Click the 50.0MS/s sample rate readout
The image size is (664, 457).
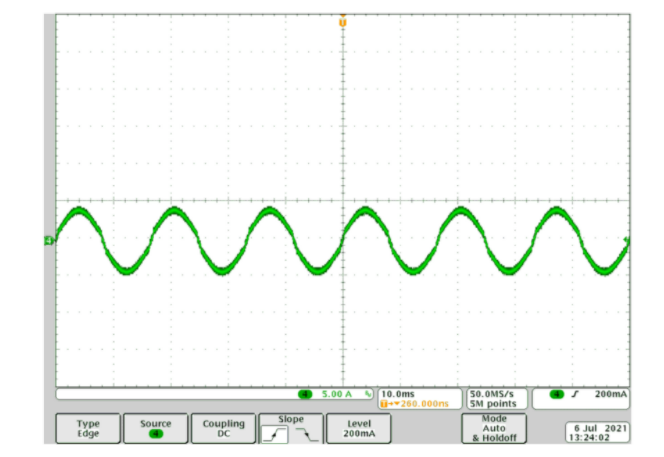pyautogui.click(x=494, y=394)
